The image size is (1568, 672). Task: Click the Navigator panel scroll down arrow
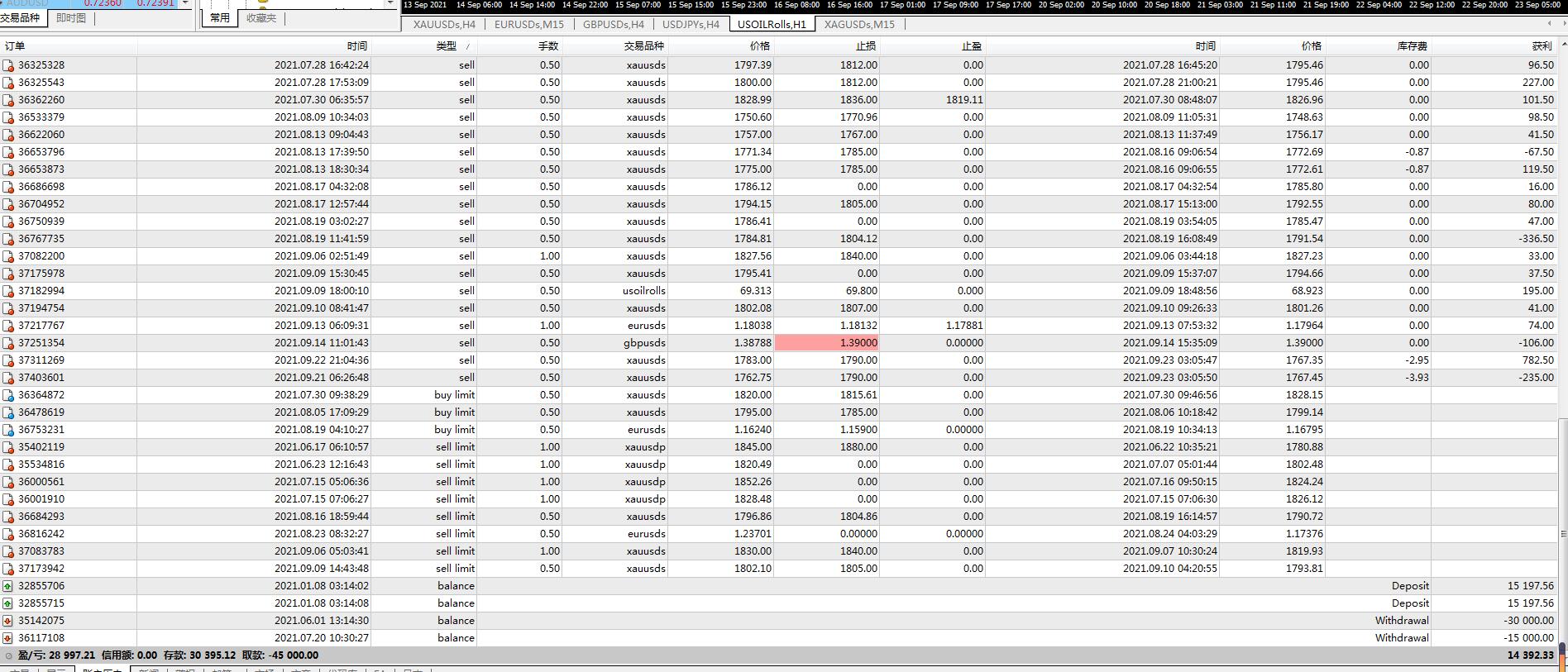pos(390,3)
